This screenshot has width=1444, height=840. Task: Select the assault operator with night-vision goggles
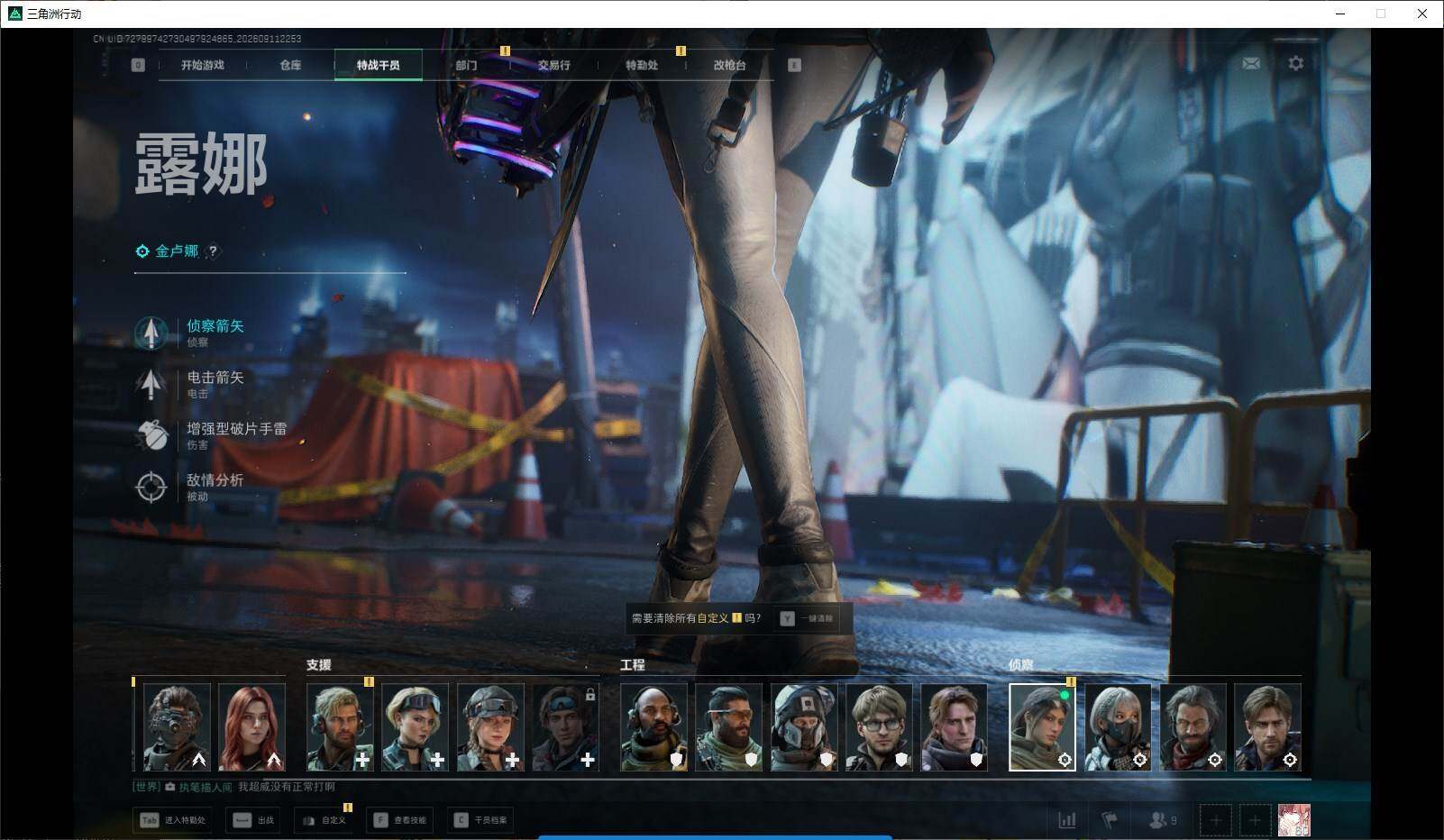[x=177, y=726]
